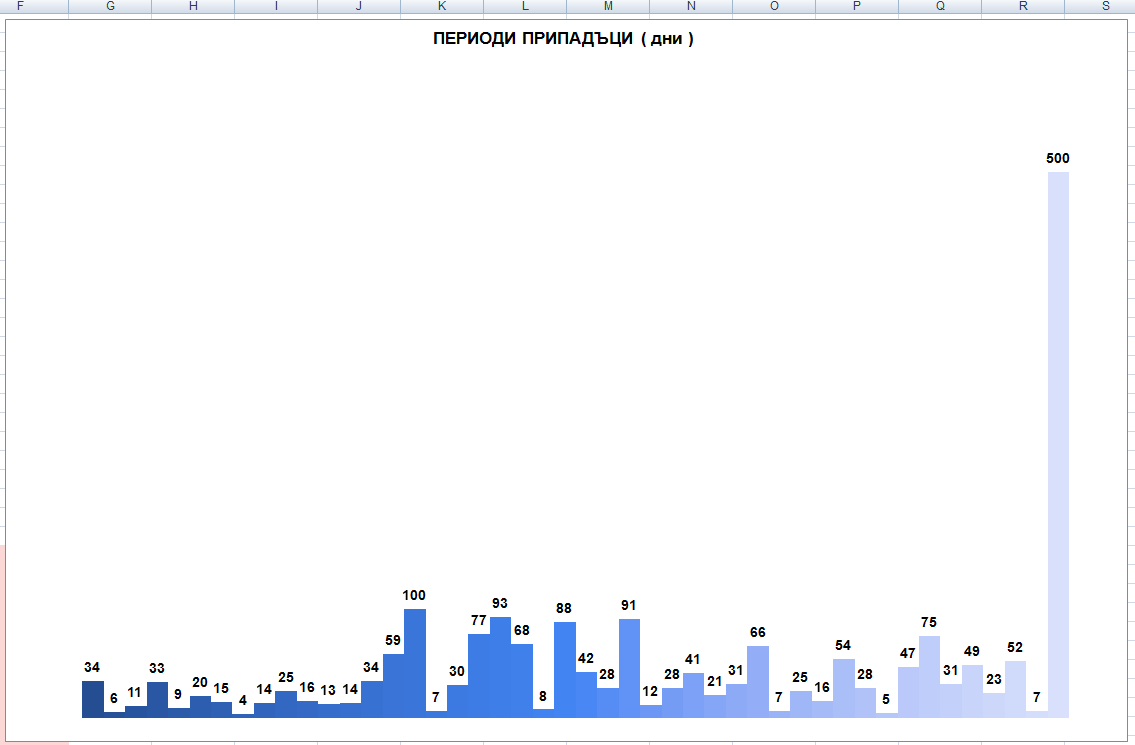1135x745 pixels.
Task: Click the data label 52
Action: [x=1015, y=648]
